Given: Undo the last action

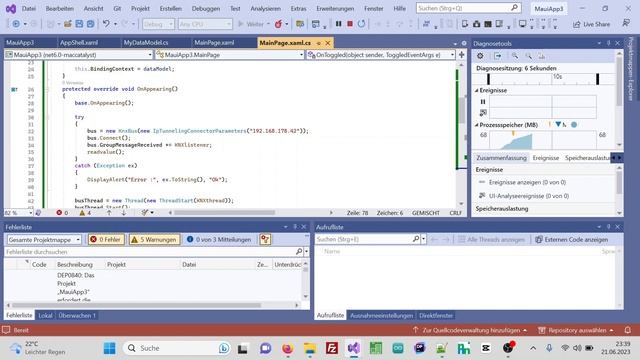Looking at the screenshot, I should point(106,24).
